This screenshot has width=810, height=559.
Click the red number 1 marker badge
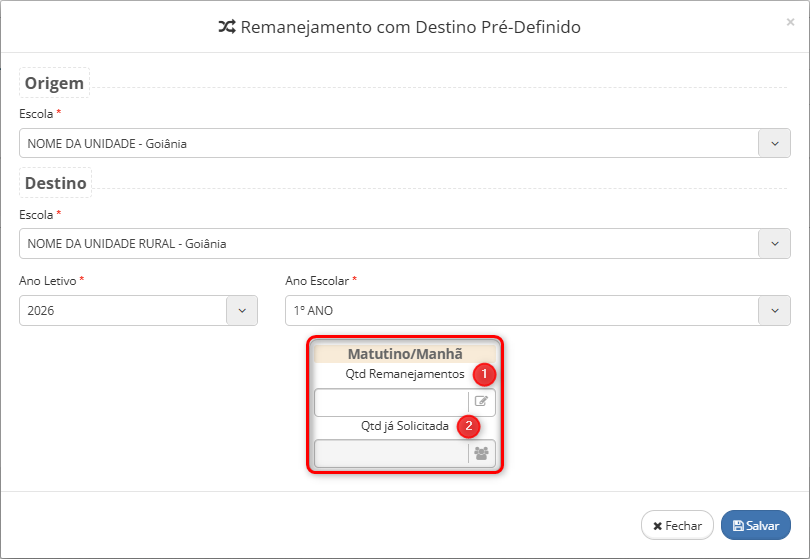tap(484, 375)
